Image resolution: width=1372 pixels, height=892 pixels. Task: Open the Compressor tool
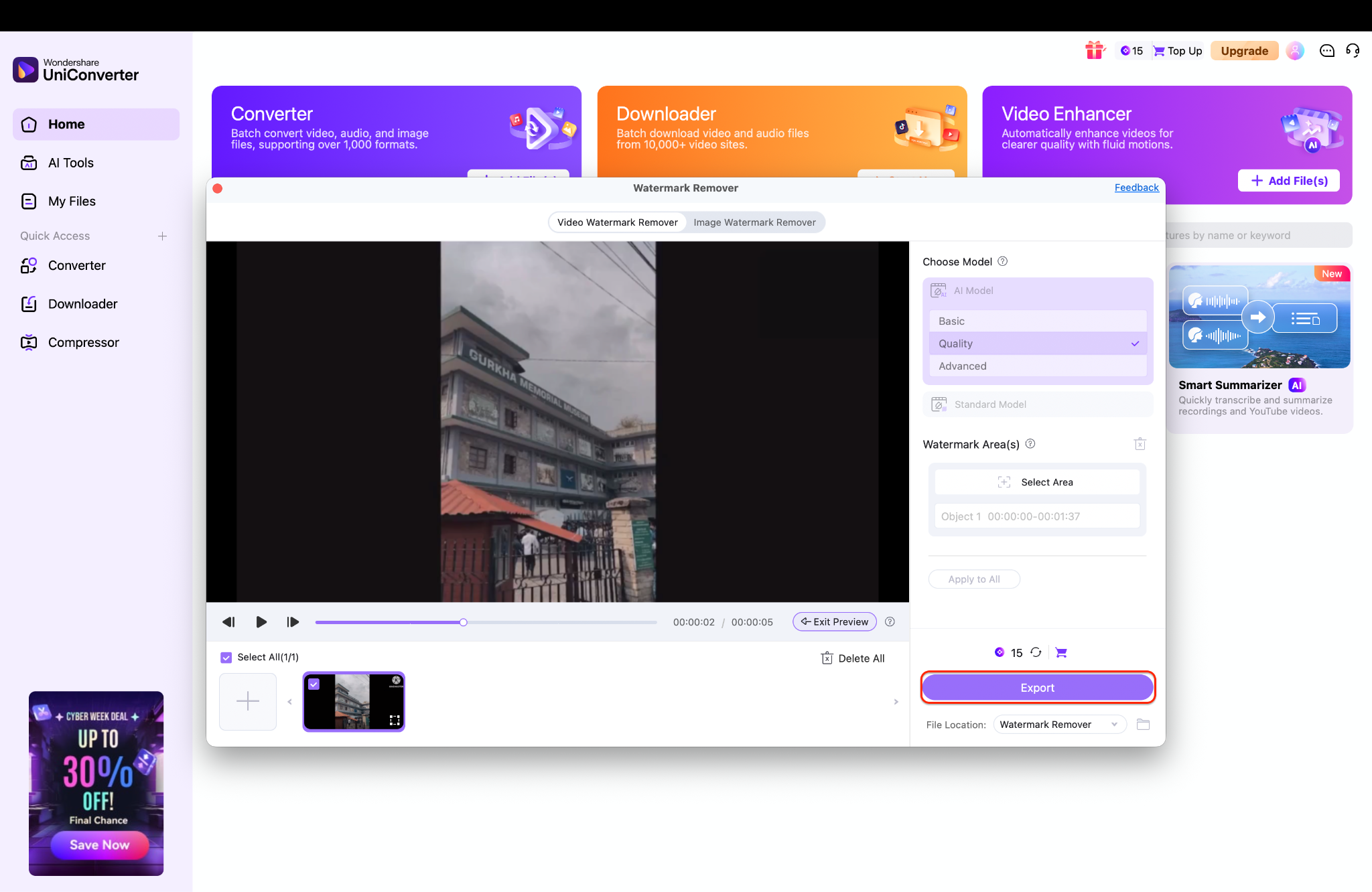tap(82, 342)
